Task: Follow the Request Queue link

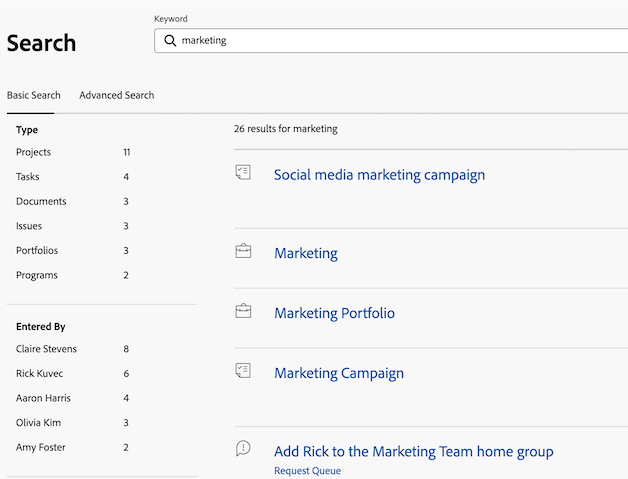Action: tap(307, 471)
